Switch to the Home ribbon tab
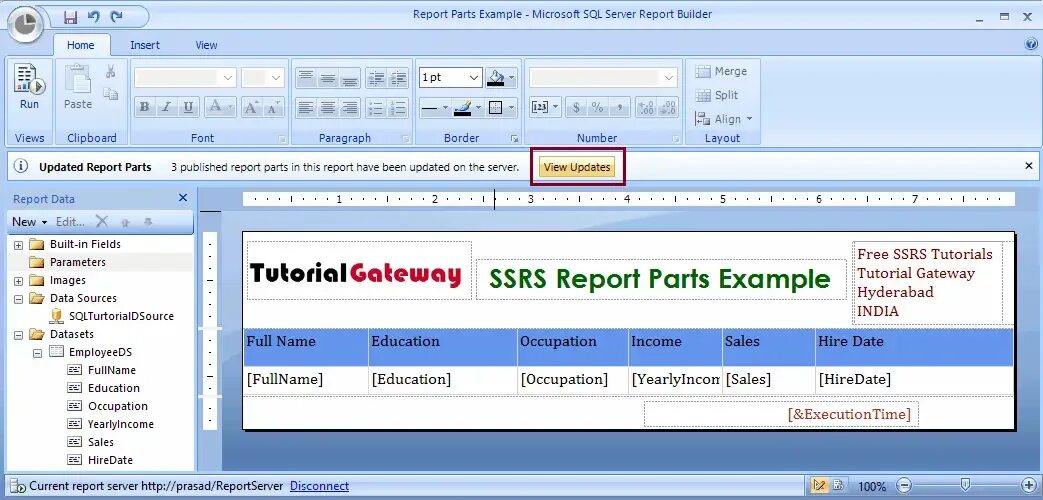The height and width of the screenshot is (500, 1043). coord(80,45)
